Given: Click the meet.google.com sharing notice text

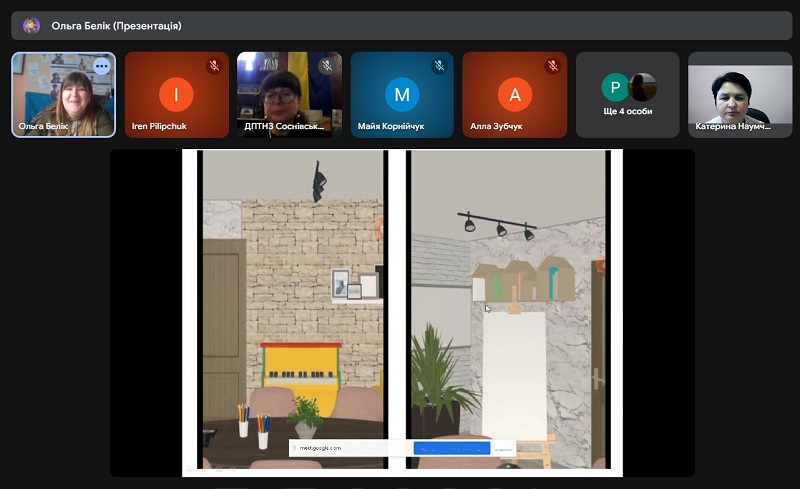Looking at the screenshot, I should pos(320,448).
